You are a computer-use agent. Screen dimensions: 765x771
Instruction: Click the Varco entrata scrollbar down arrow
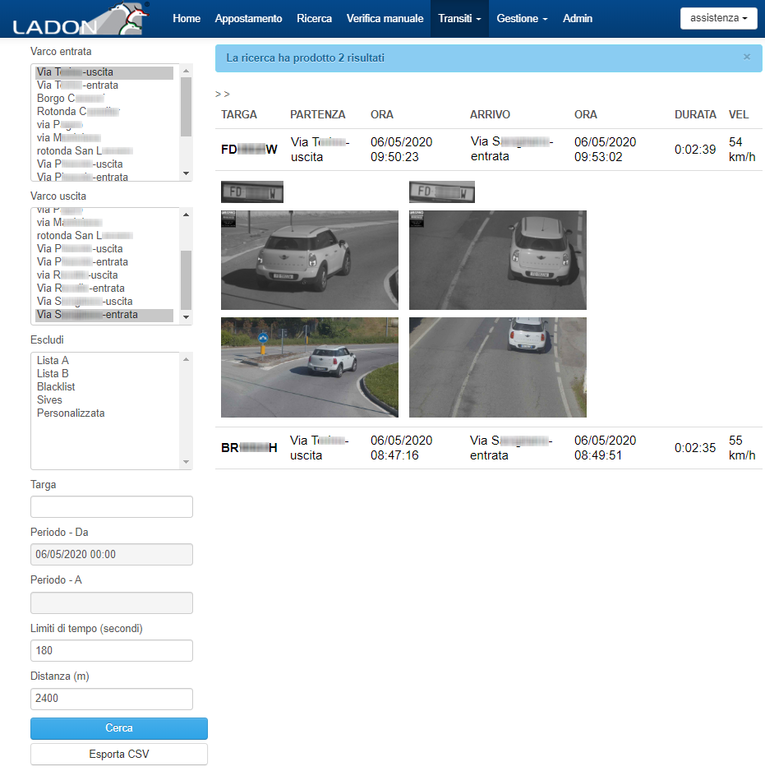click(186, 174)
